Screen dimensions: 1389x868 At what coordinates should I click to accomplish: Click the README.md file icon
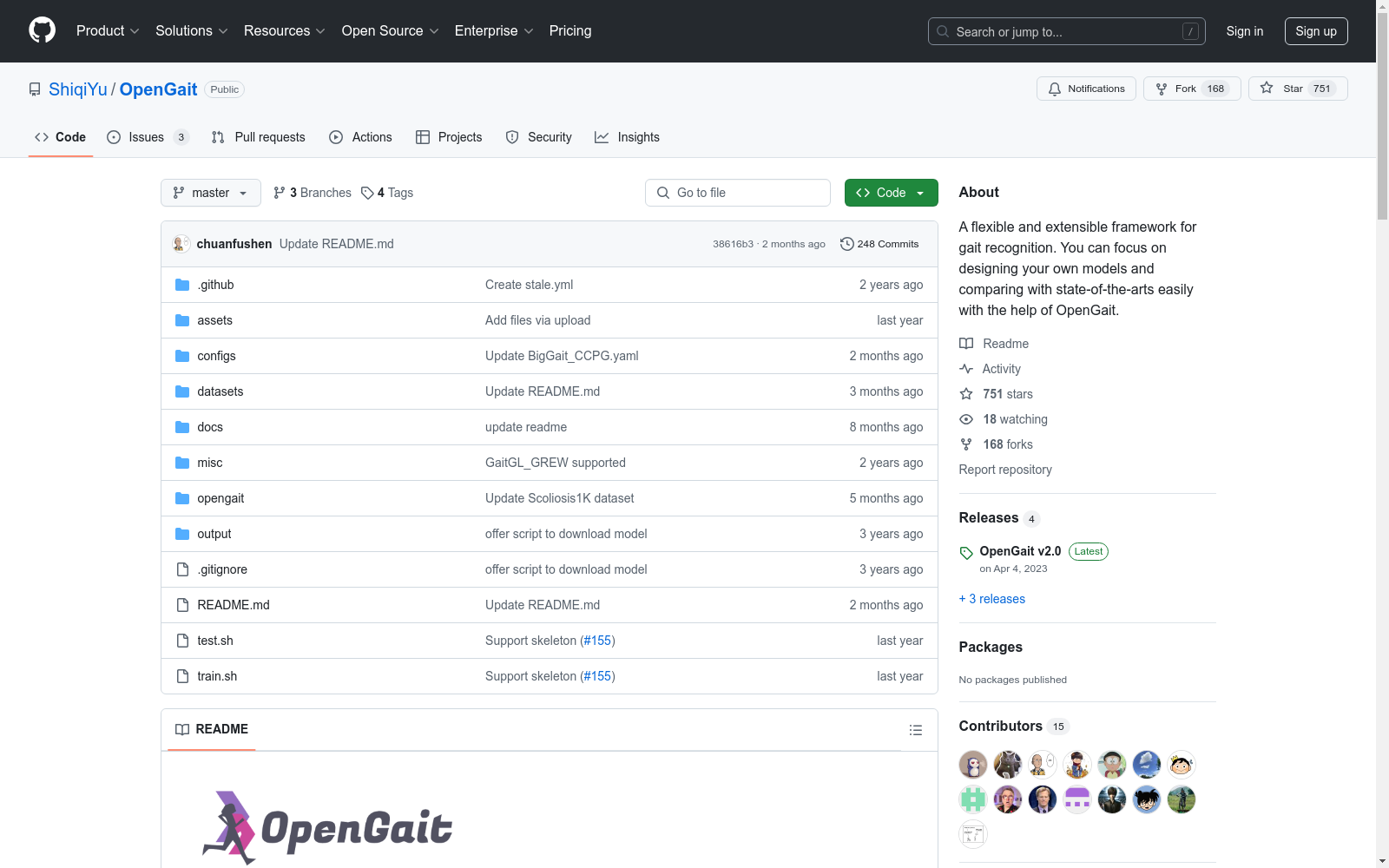coord(182,605)
